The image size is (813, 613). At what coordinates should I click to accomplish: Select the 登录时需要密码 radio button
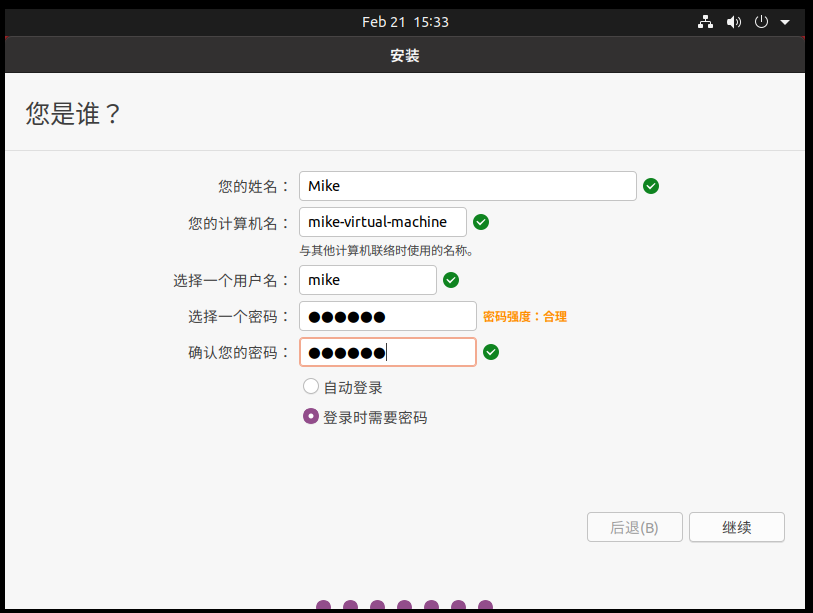coord(311,416)
